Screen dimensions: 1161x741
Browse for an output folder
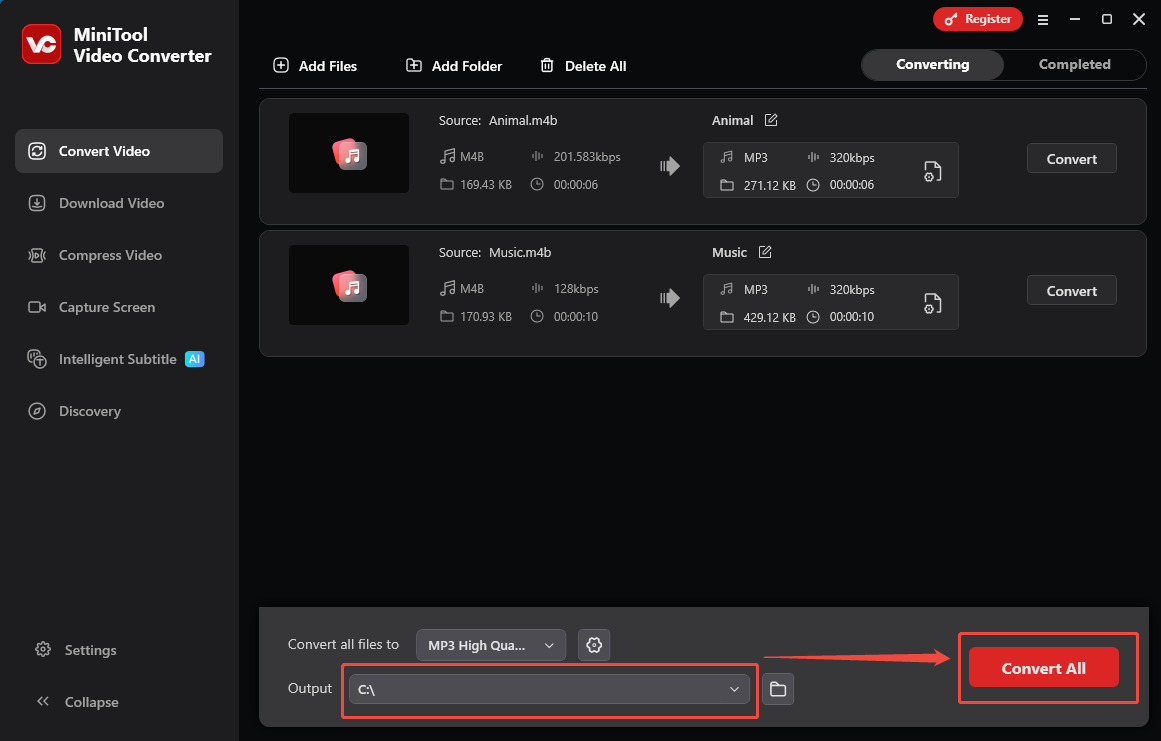777,689
